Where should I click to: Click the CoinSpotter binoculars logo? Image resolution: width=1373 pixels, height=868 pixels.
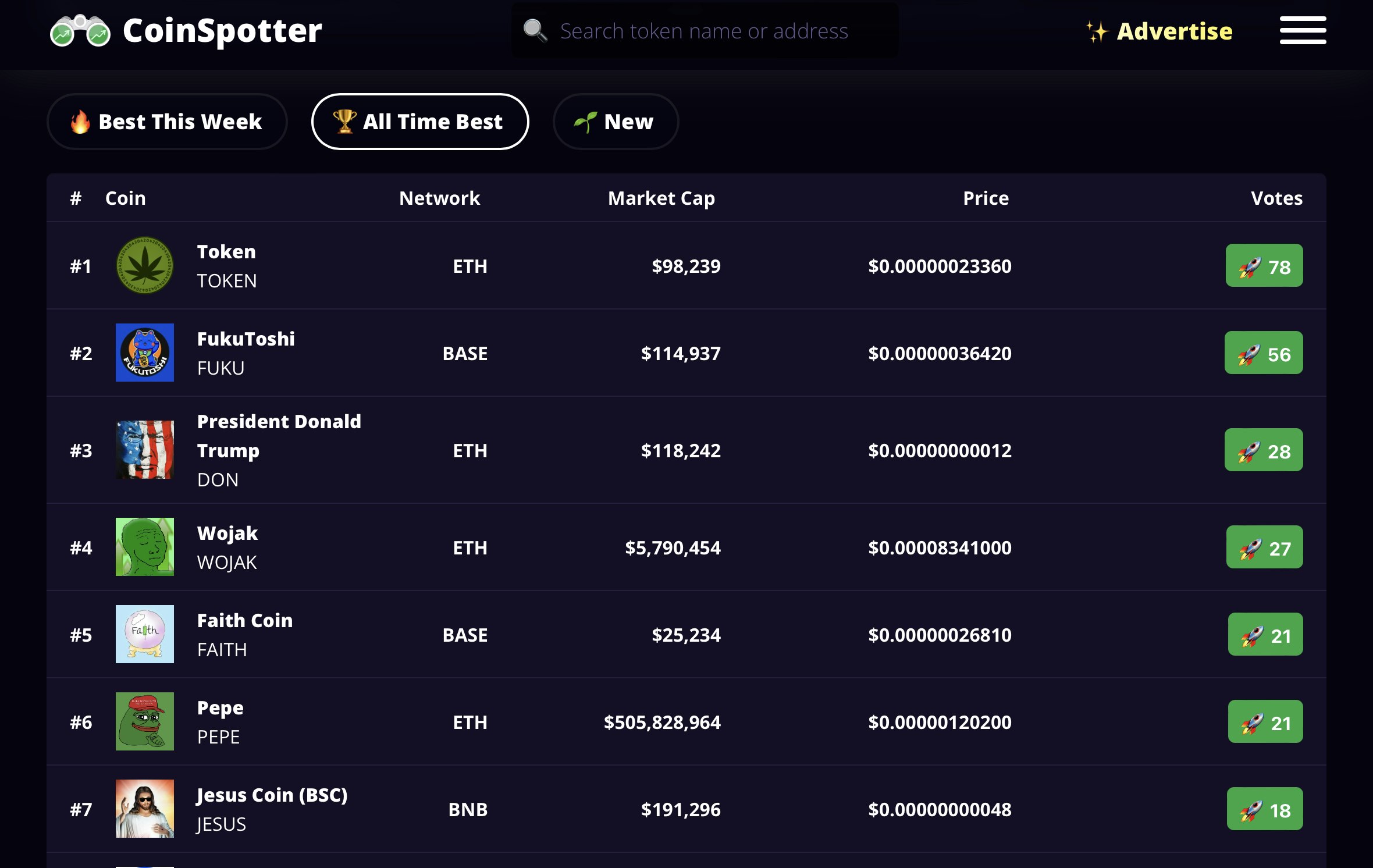[x=80, y=30]
